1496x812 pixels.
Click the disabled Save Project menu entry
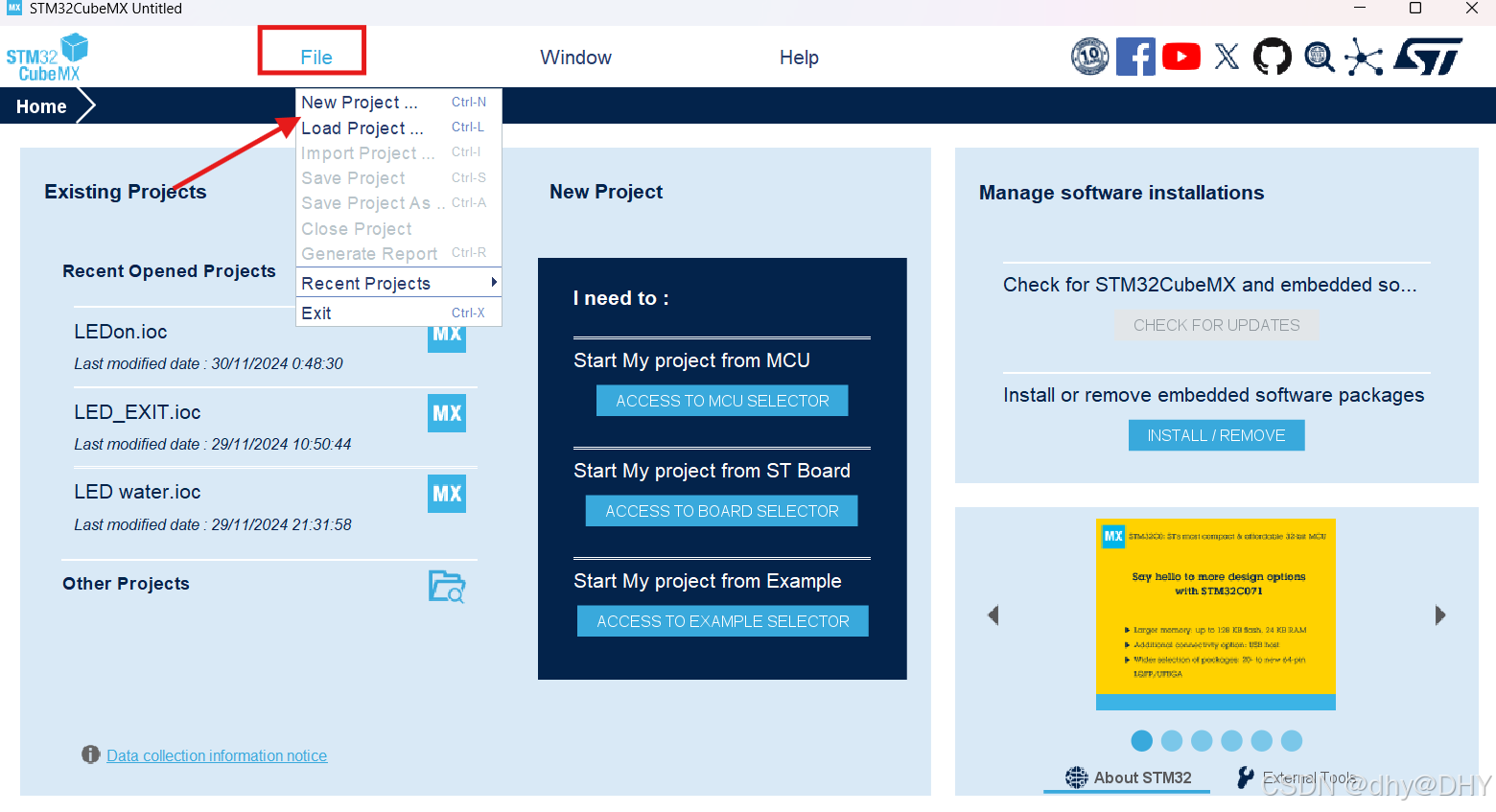pos(398,177)
